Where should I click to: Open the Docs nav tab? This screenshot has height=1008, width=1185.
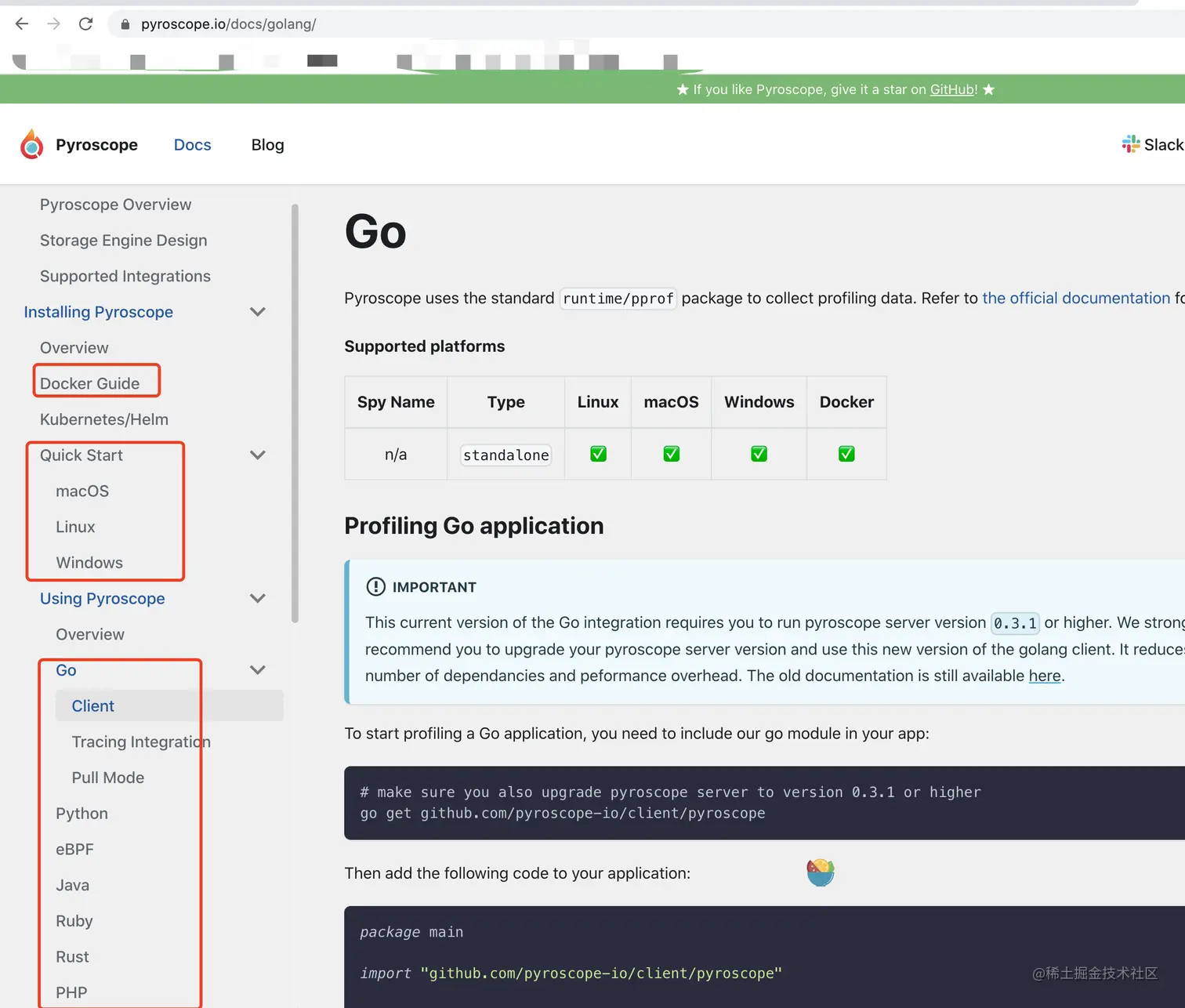[x=192, y=145]
